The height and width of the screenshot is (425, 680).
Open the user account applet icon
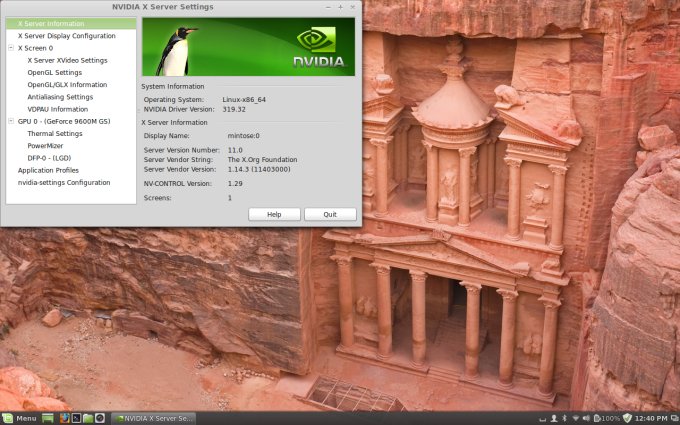(554, 418)
